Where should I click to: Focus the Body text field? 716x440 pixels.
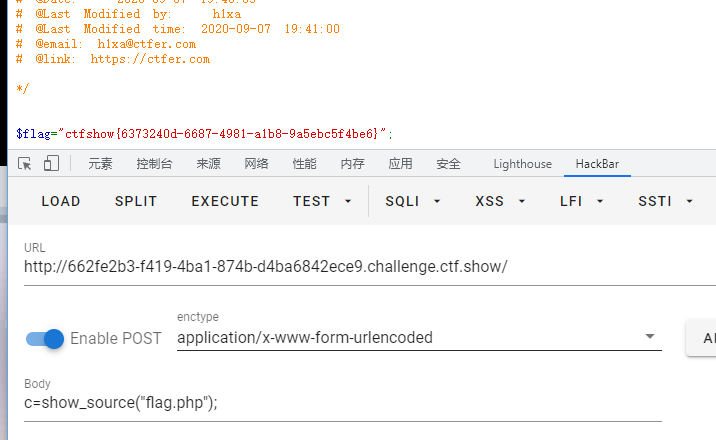point(340,402)
